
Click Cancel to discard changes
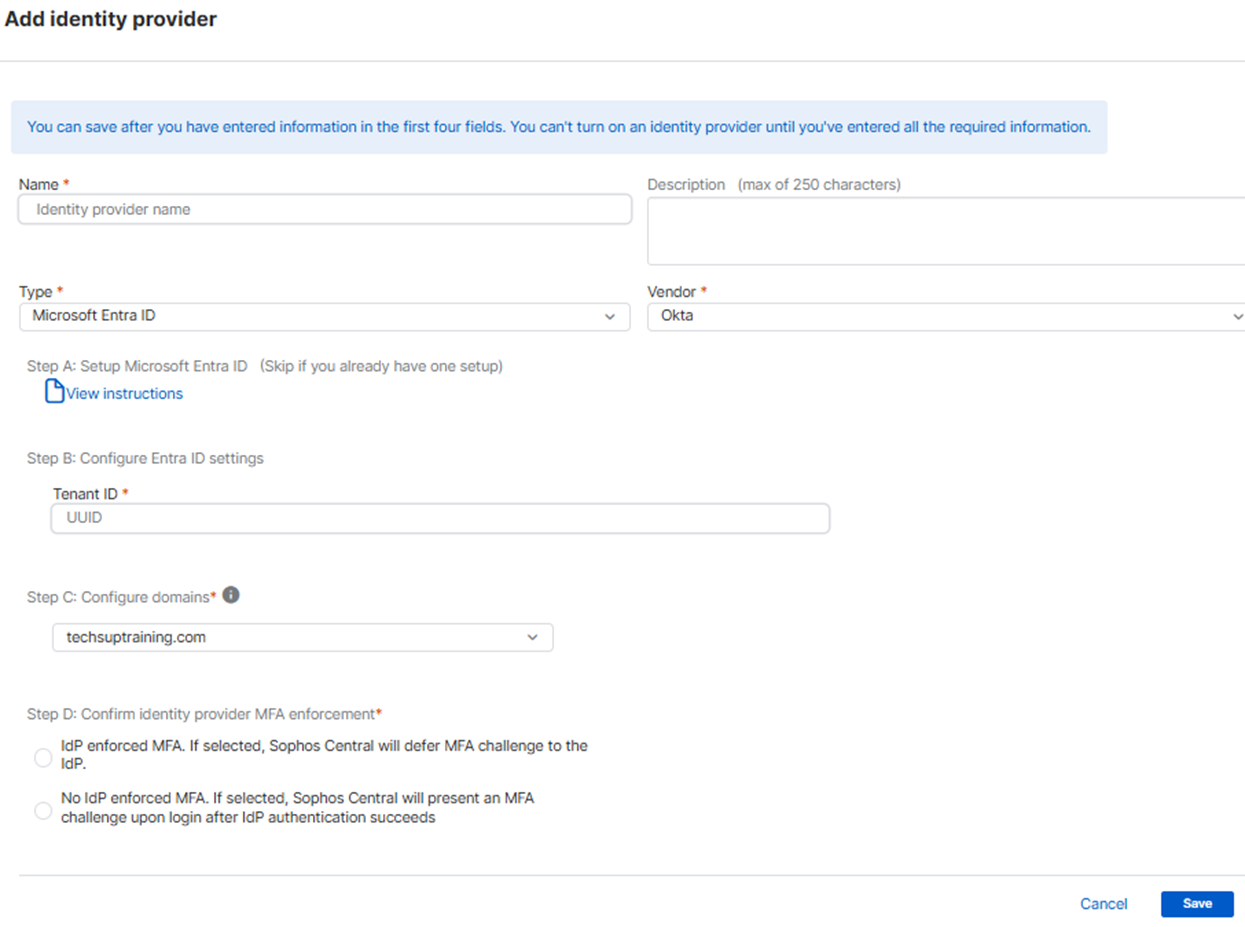pyautogui.click(x=1103, y=903)
